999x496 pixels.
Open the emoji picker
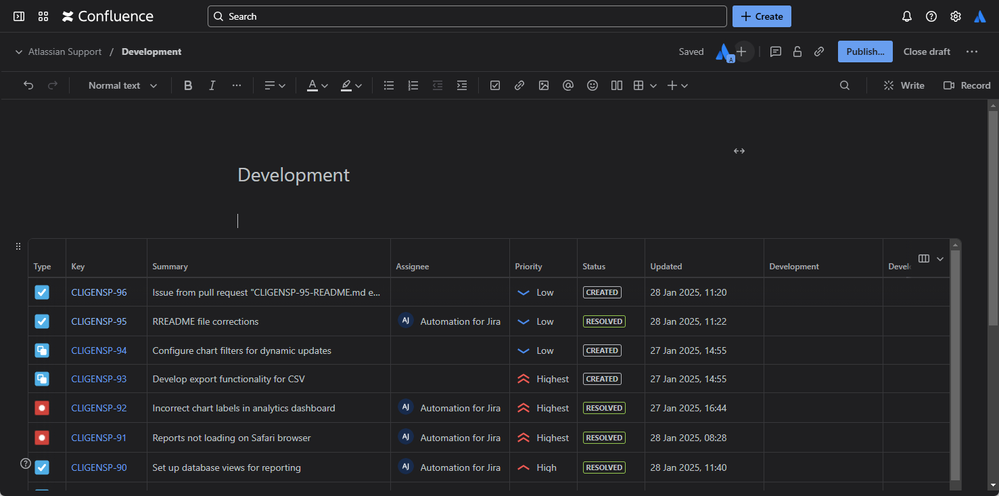(x=592, y=86)
